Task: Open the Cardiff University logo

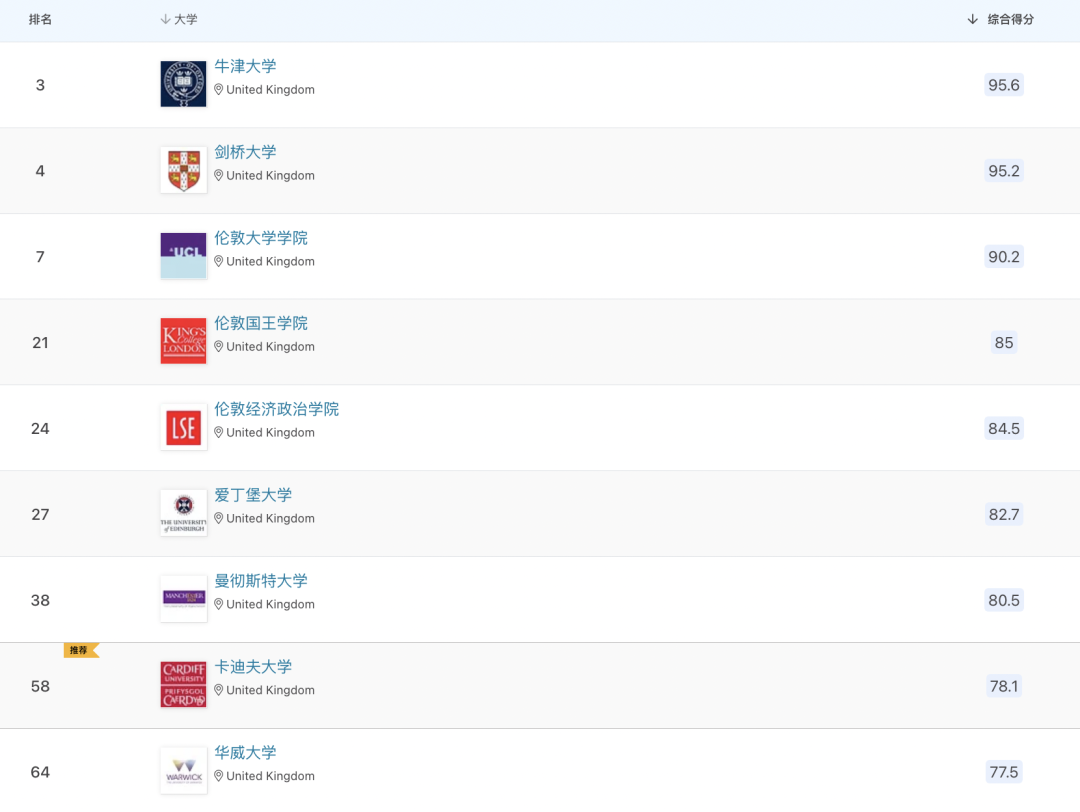Action: pyautogui.click(x=183, y=685)
